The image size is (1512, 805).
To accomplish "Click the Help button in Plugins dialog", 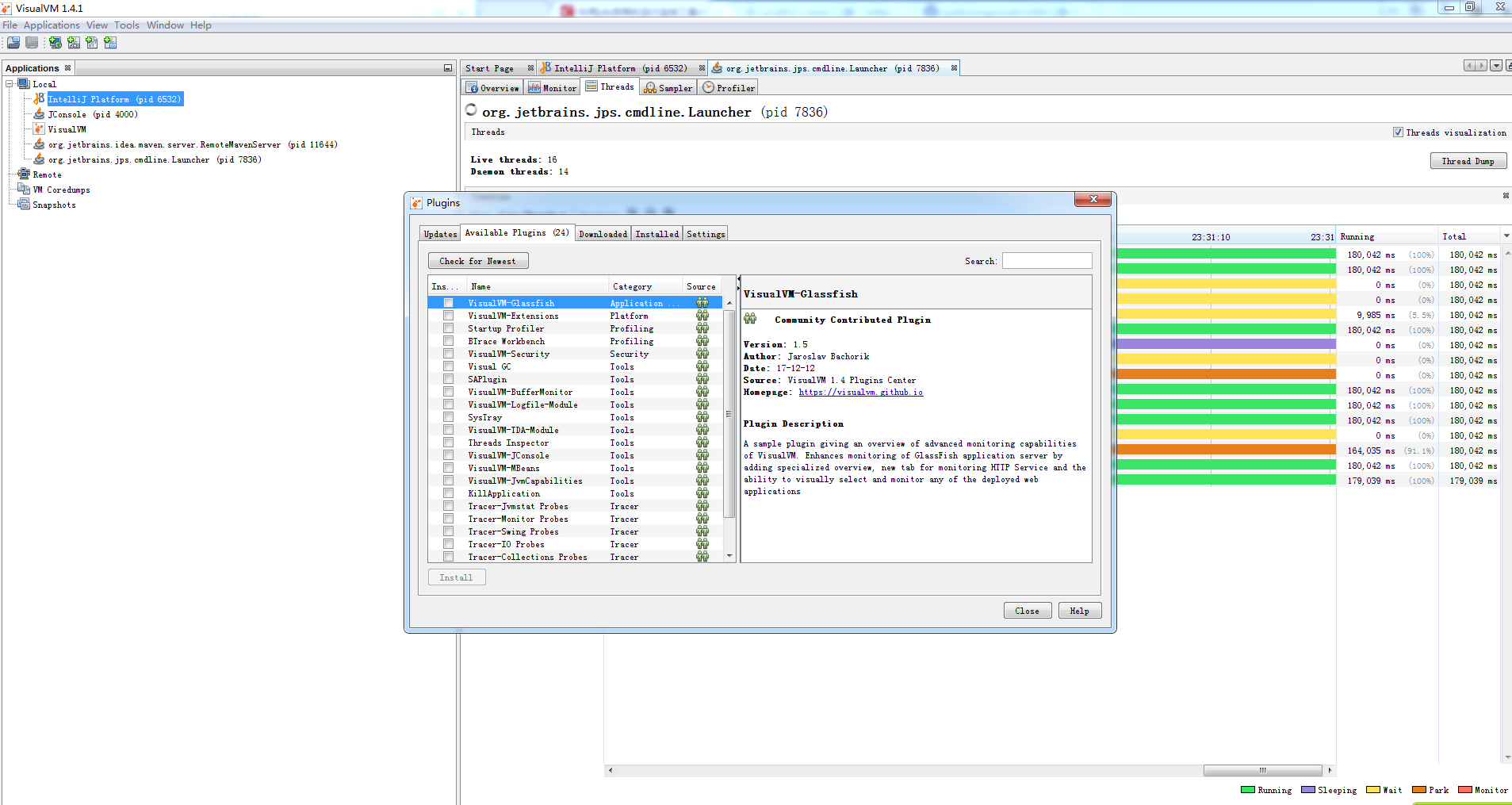I will (x=1080, y=611).
